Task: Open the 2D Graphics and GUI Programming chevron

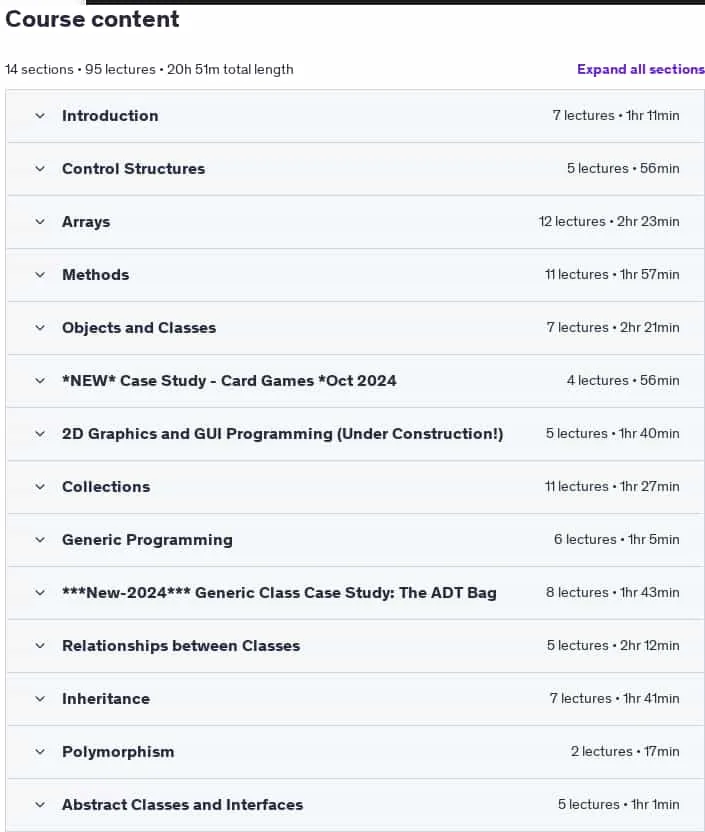Action: [x=40, y=434]
